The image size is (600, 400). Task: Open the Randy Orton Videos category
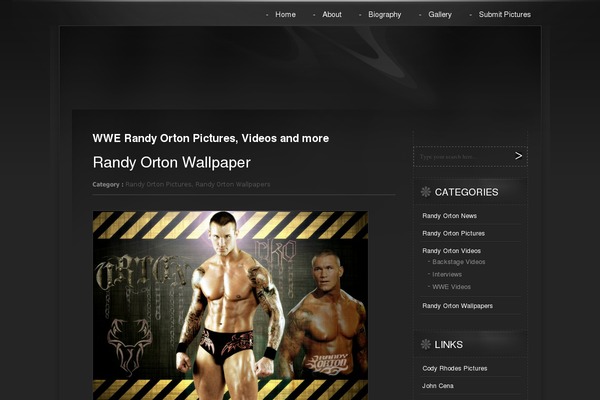tap(452, 251)
